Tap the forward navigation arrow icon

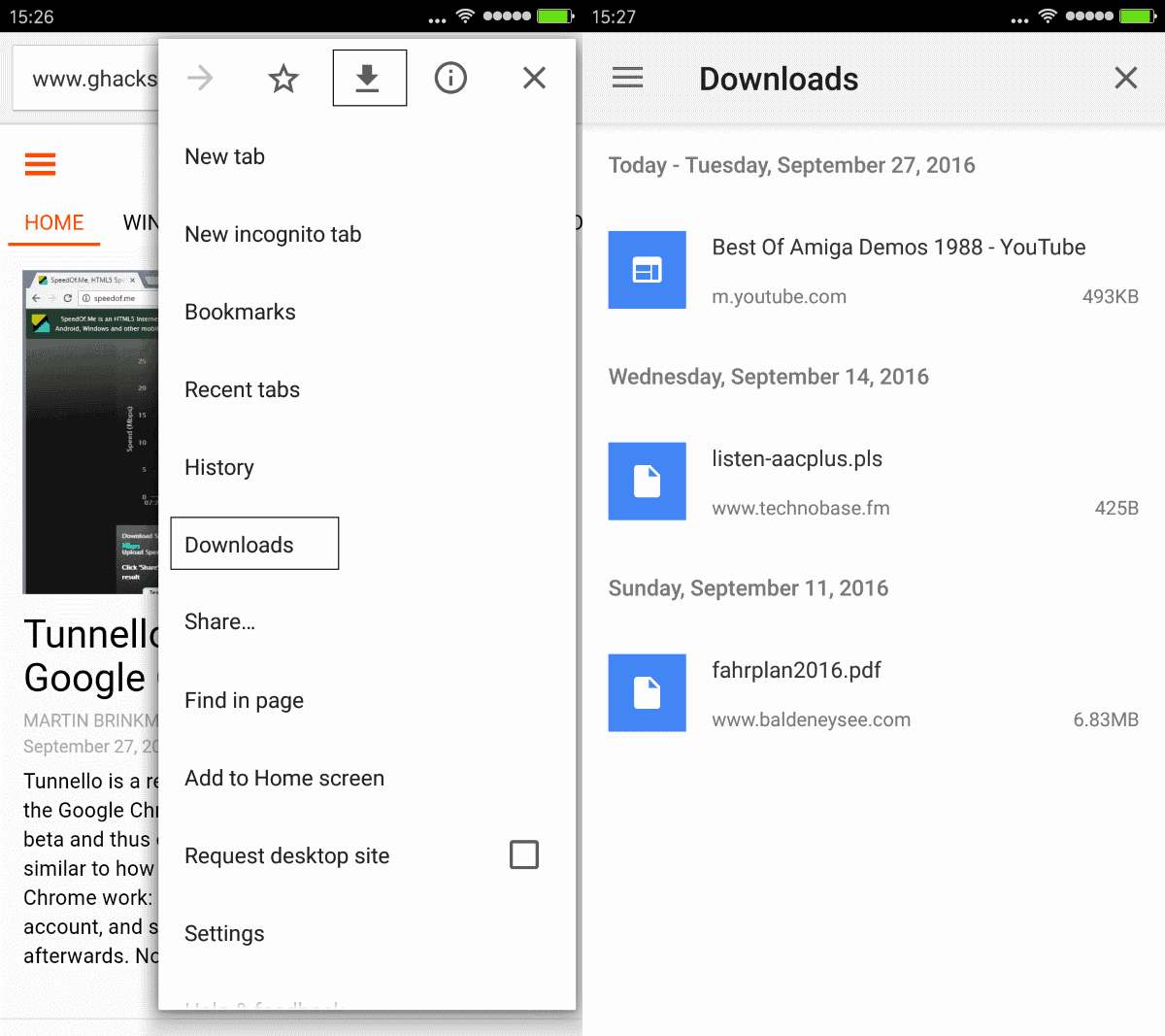[x=199, y=78]
